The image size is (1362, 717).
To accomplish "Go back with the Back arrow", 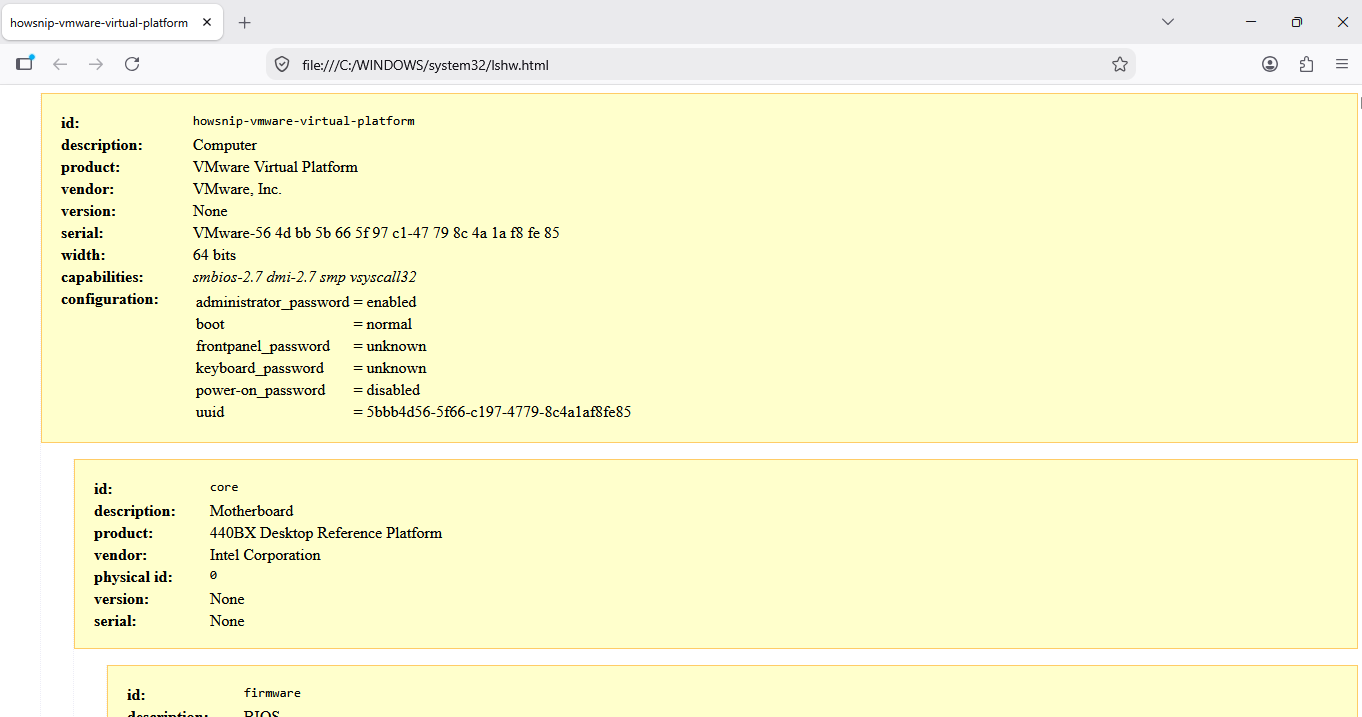I will click(60, 64).
